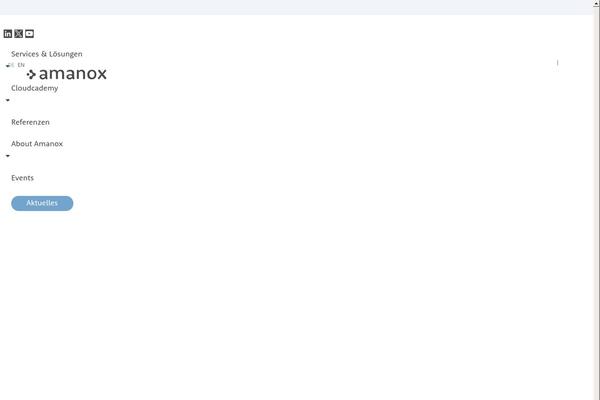Open the LinkedIn social icon
The height and width of the screenshot is (400, 600).
tap(8, 34)
